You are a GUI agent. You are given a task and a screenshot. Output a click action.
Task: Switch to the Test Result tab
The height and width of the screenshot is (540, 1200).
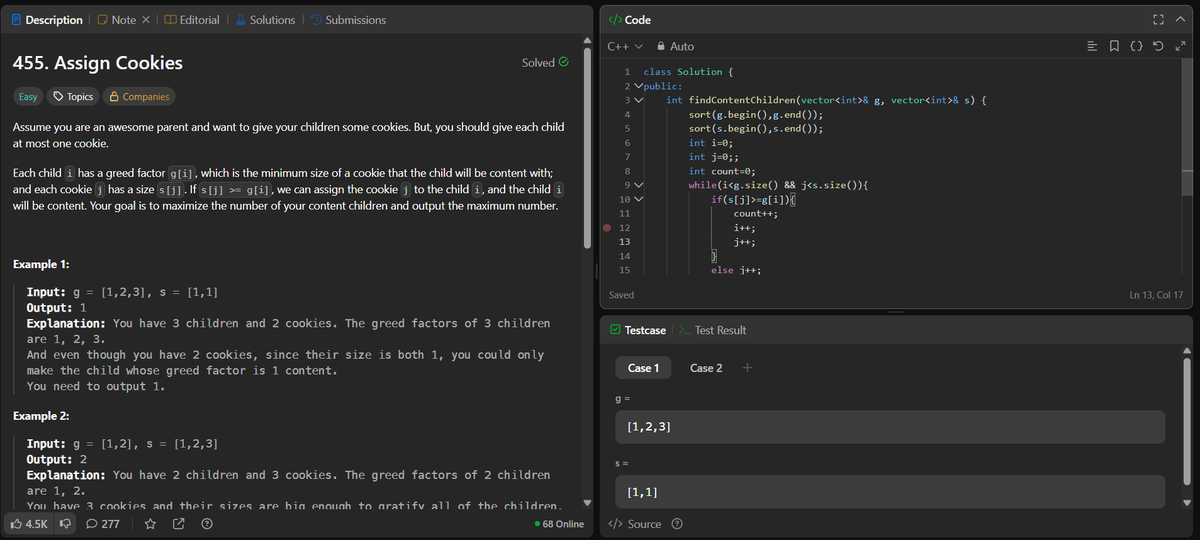click(713, 330)
